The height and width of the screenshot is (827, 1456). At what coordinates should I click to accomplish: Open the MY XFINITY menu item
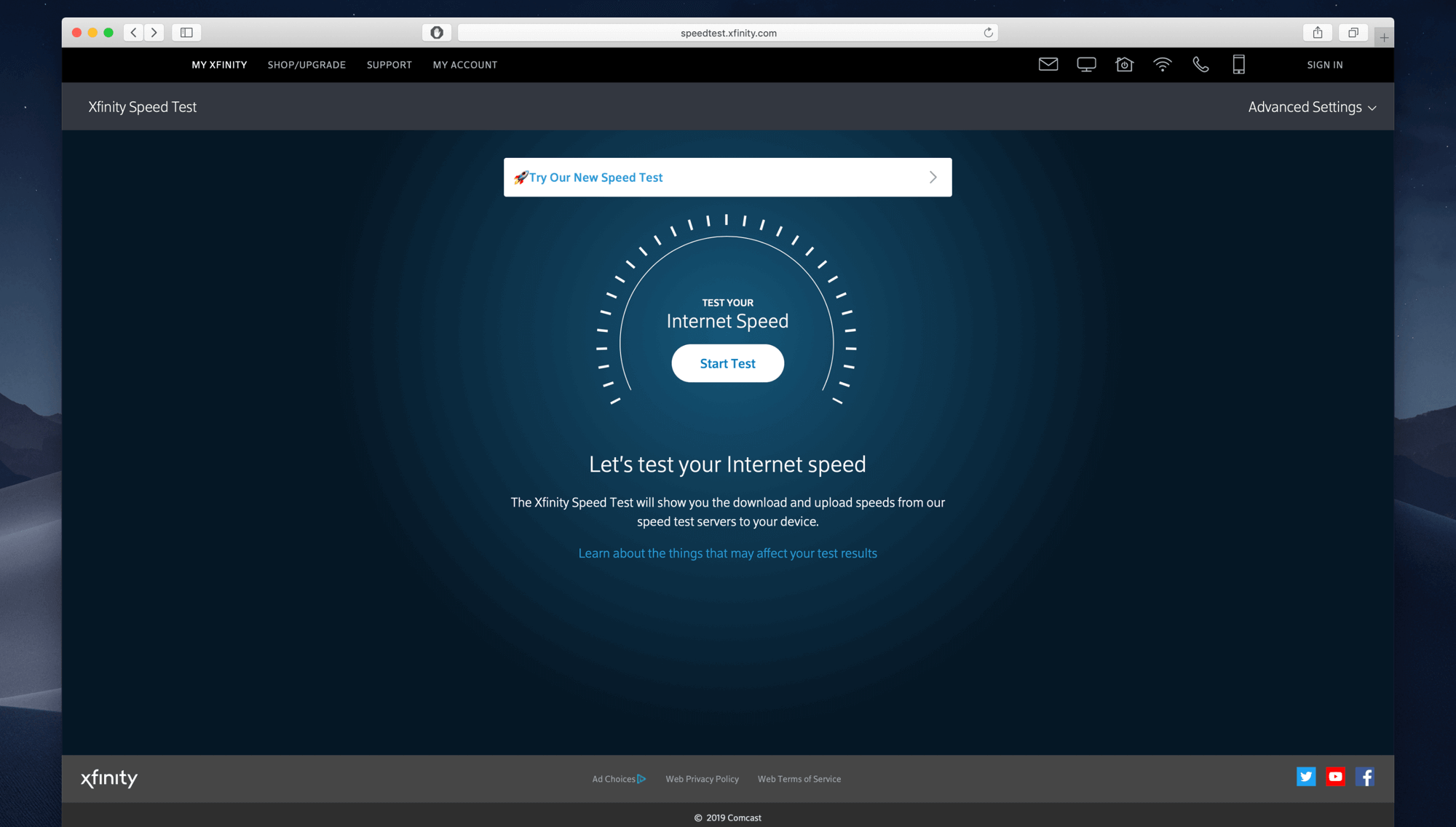pyautogui.click(x=219, y=64)
